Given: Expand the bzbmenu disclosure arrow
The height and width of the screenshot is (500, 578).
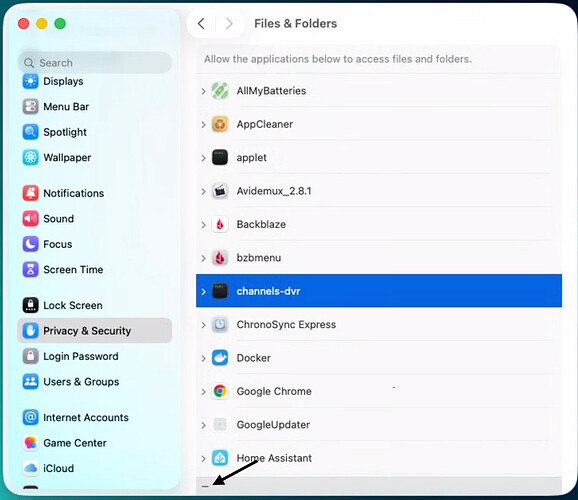Looking at the screenshot, I should point(203,258).
